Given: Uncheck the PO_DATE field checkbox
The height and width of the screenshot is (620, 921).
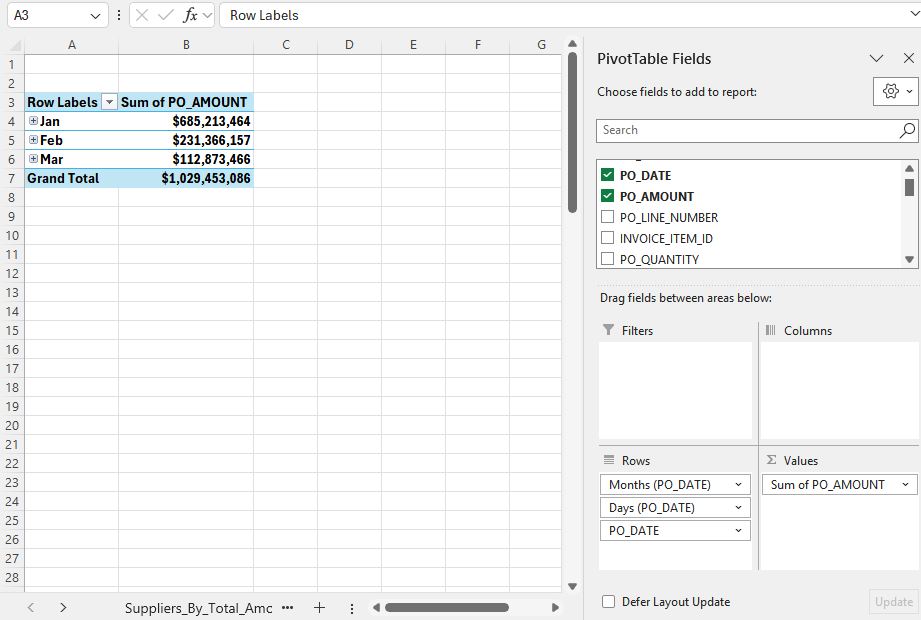Looking at the screenshot, I should click(607, 175).
